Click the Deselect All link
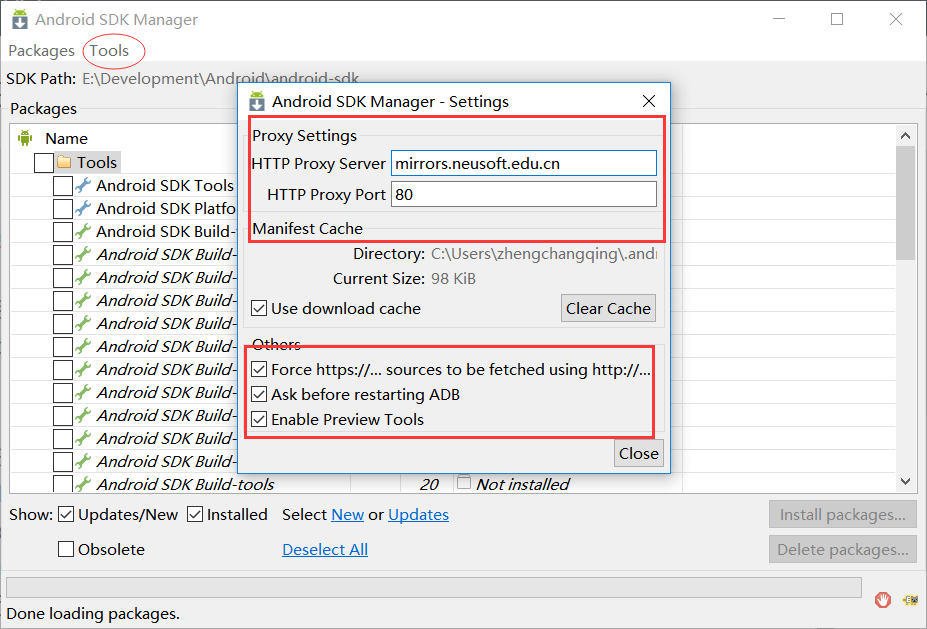The height and width of the screenshot is (629, 927). [325, 549]
